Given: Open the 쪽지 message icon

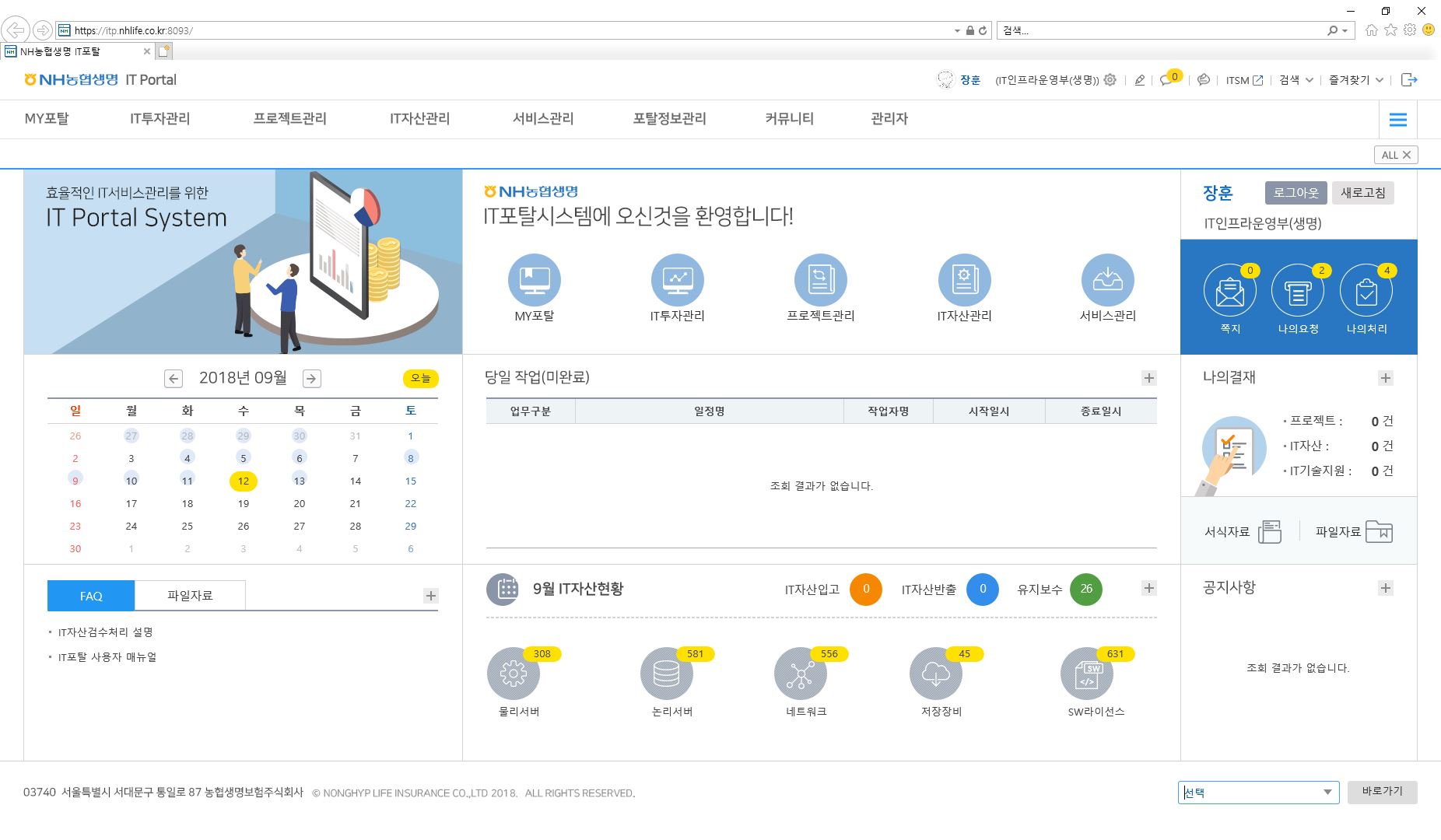Looking at the screenshot, I should (1229, 292).
